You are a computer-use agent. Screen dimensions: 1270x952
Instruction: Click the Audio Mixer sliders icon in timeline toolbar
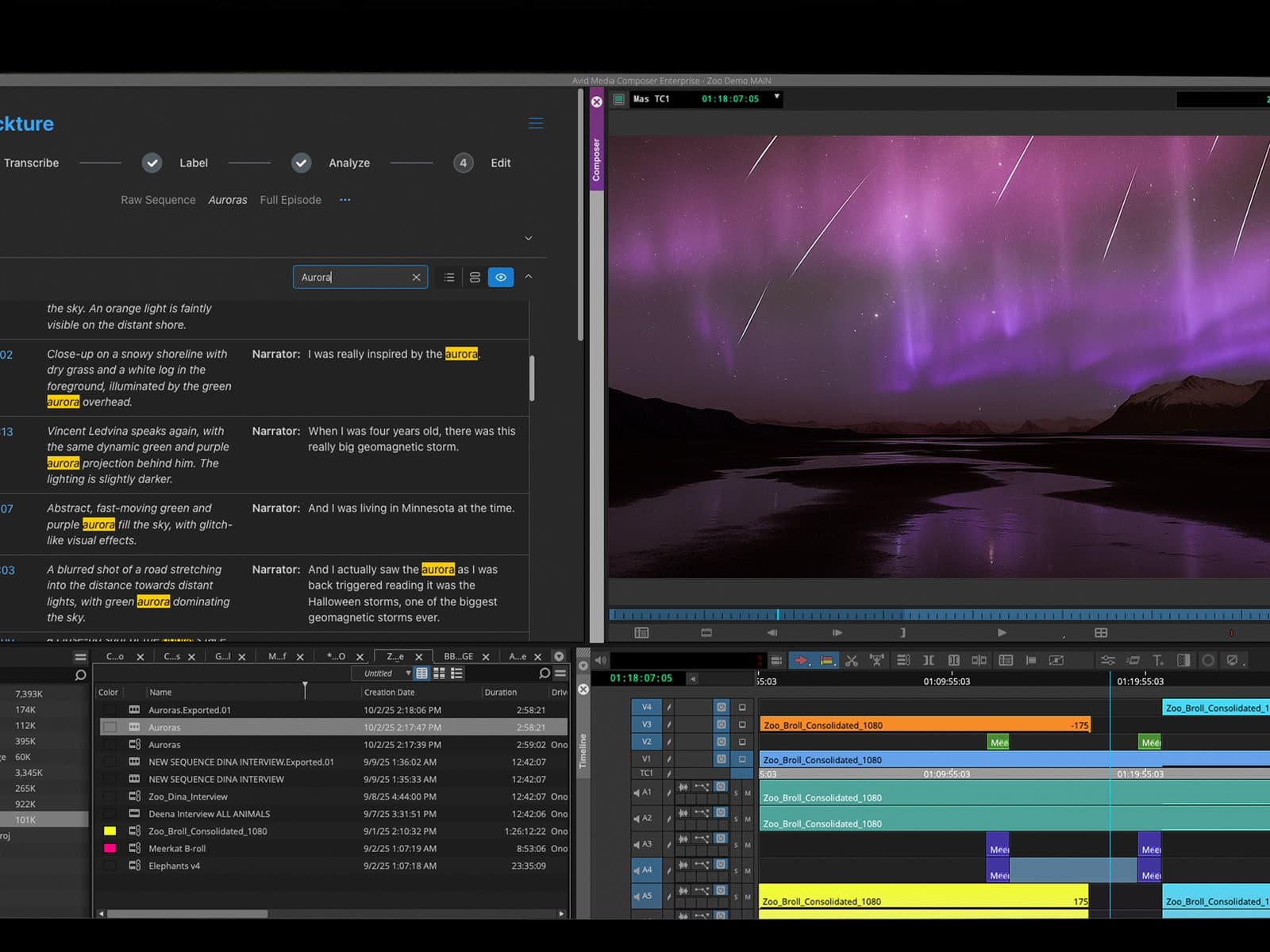click(1107, 660)
